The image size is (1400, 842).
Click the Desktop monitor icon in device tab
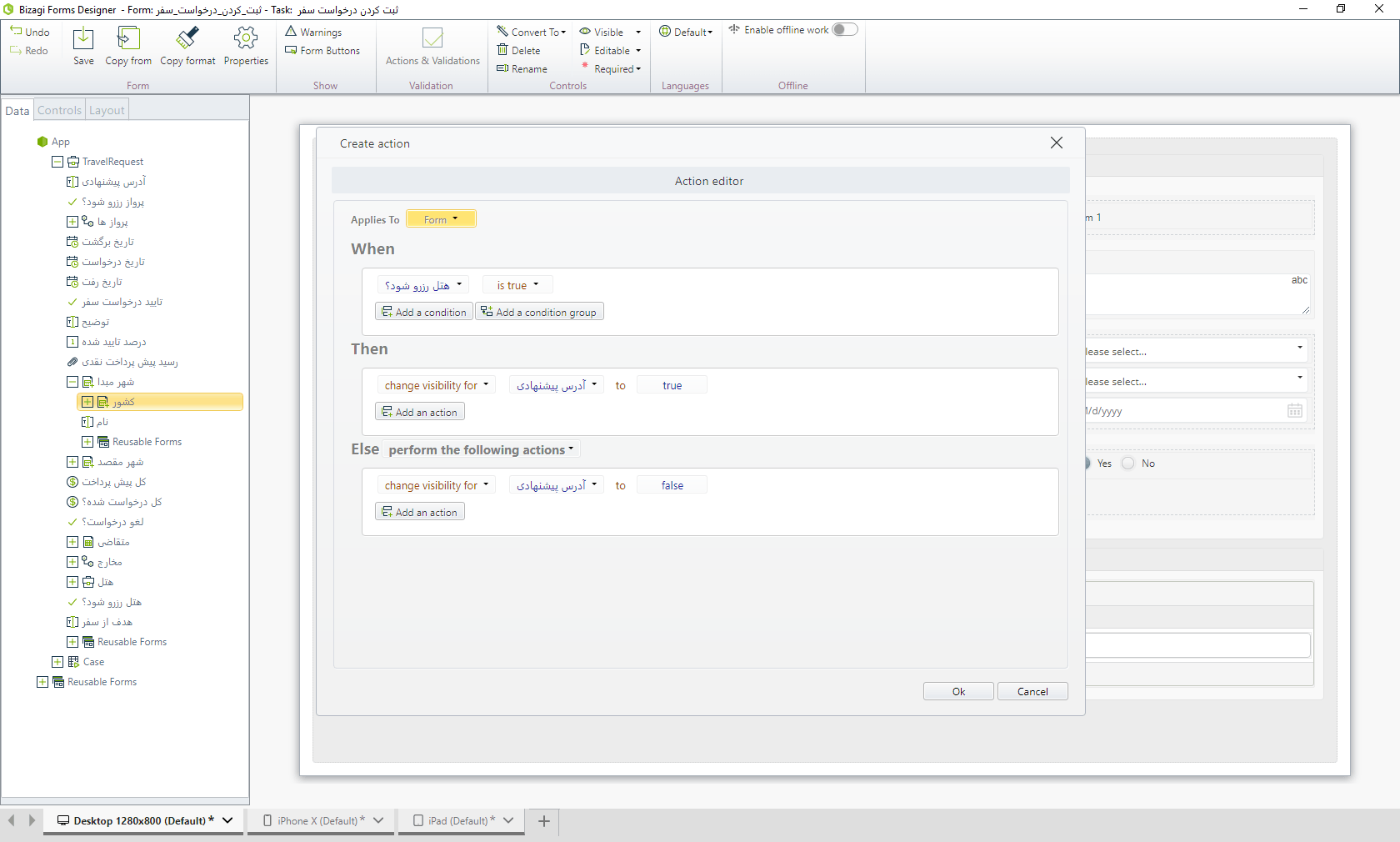(63, 820)
